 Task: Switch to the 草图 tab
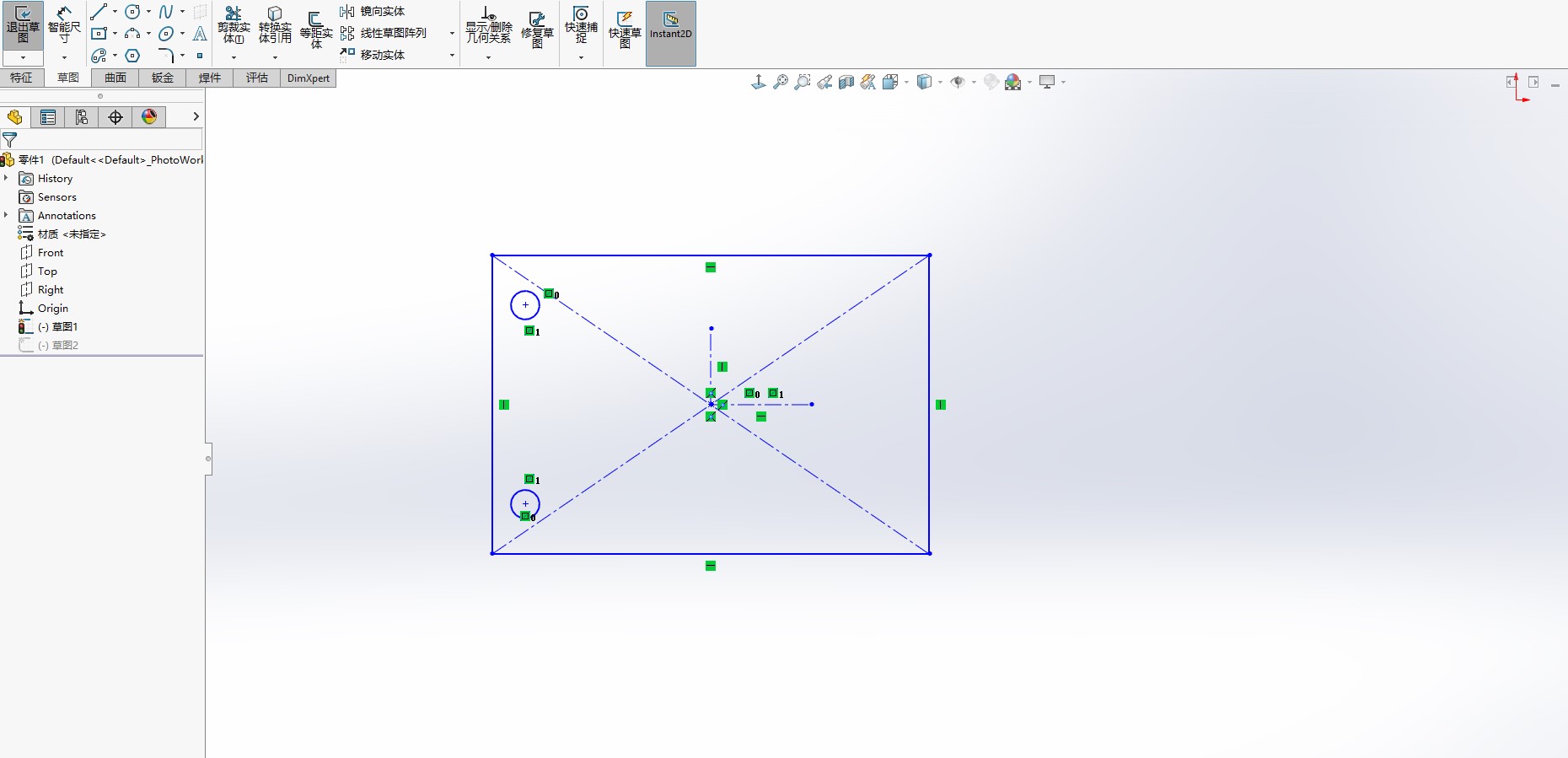(x=68, y=78)
